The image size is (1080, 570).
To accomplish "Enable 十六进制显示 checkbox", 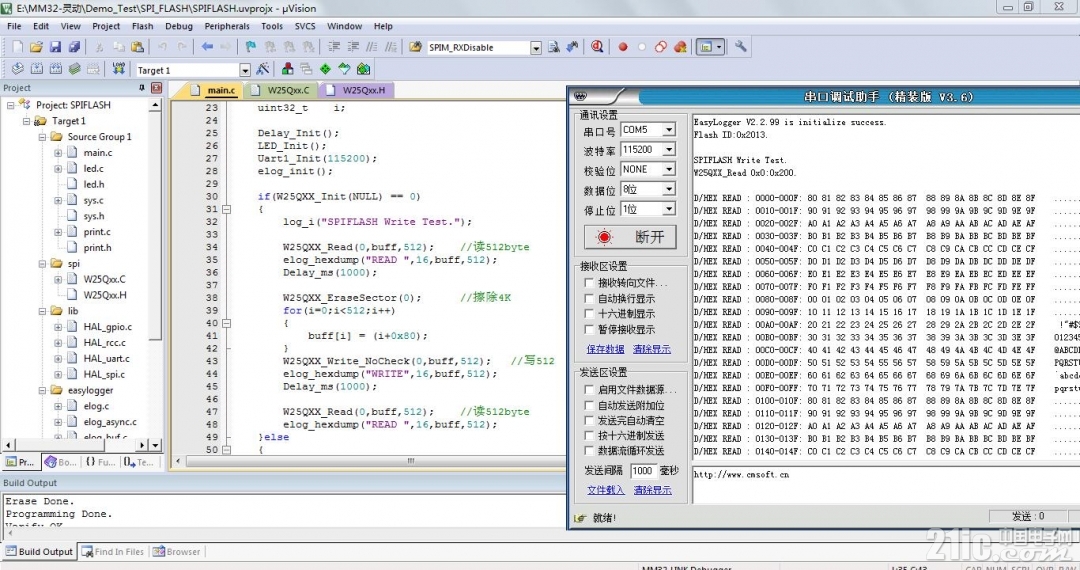I will (x=589, y=314).
